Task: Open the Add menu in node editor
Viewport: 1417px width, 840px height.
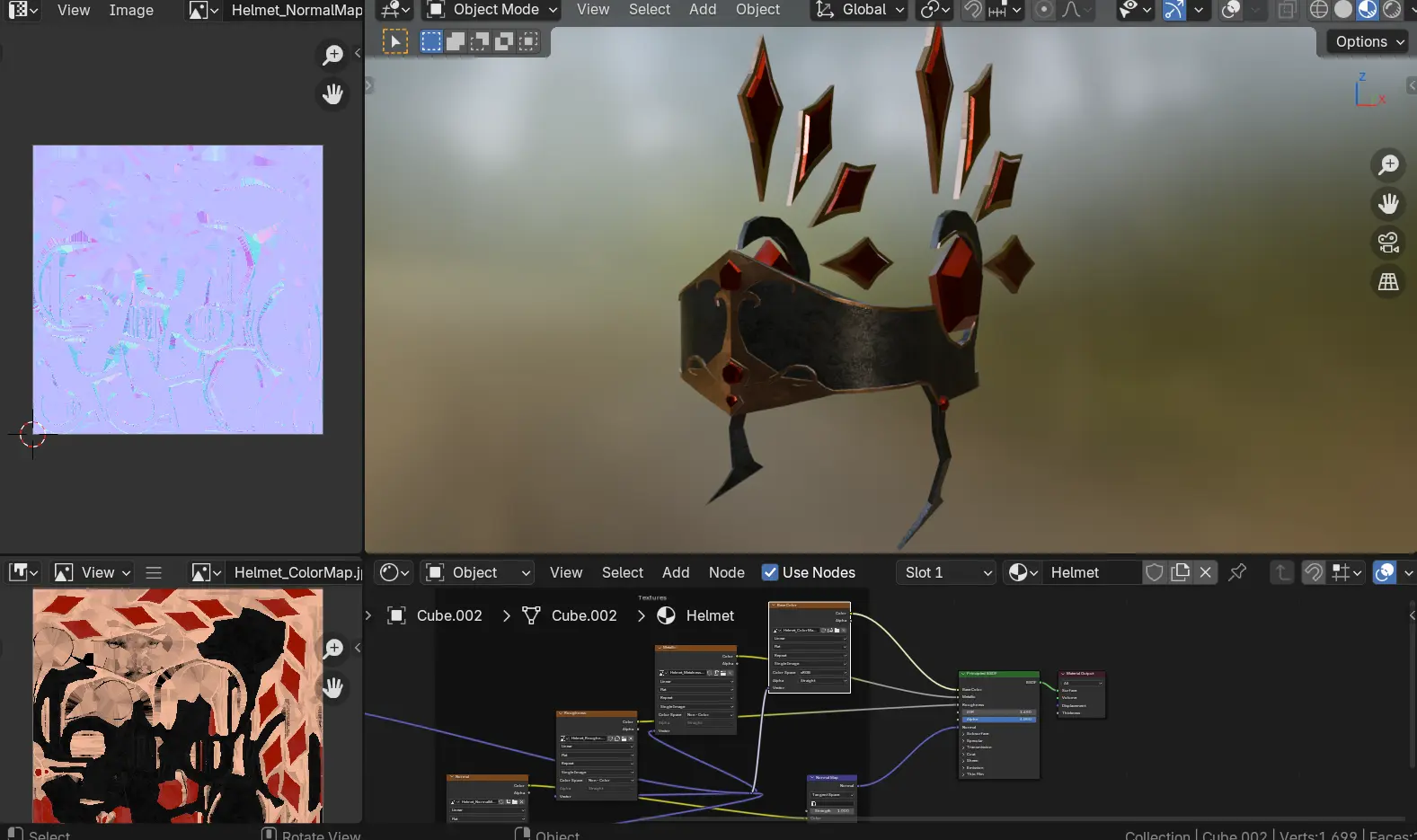Action: 676,572
